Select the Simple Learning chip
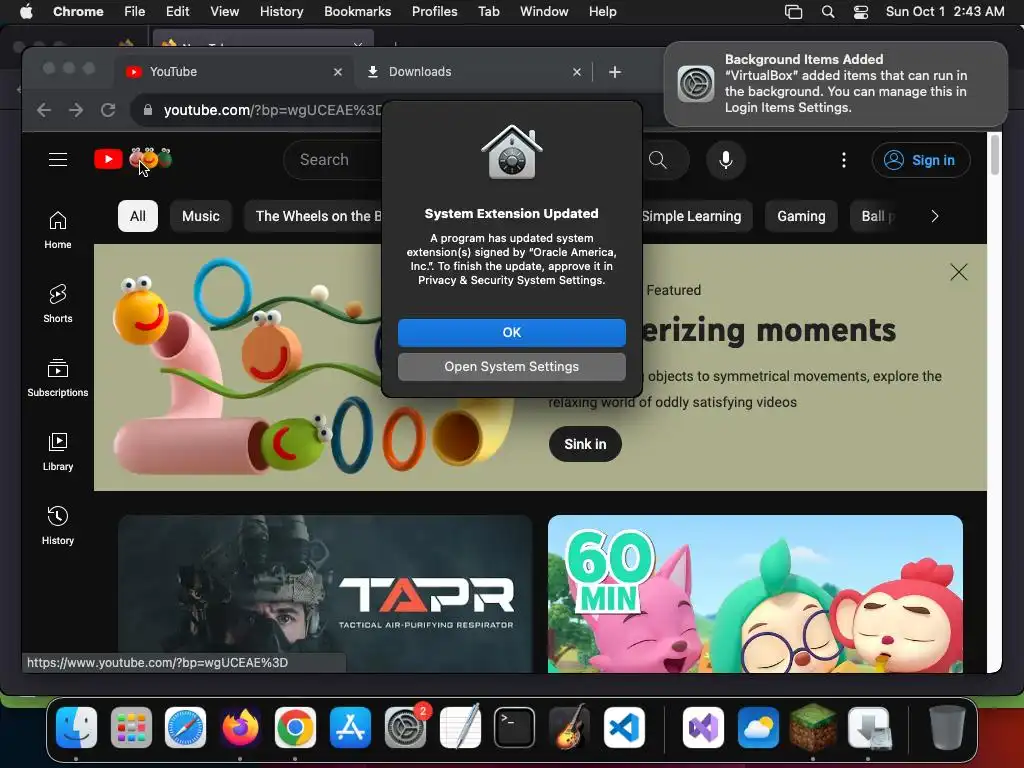Image resolution: width=1024 pixels, height=768 pixels. tap(696, 216)
